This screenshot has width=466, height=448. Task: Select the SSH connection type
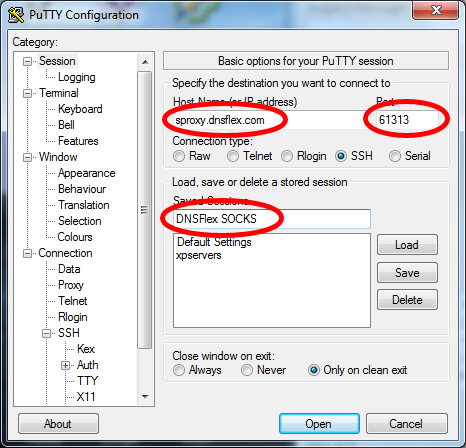tap(341, 156)
